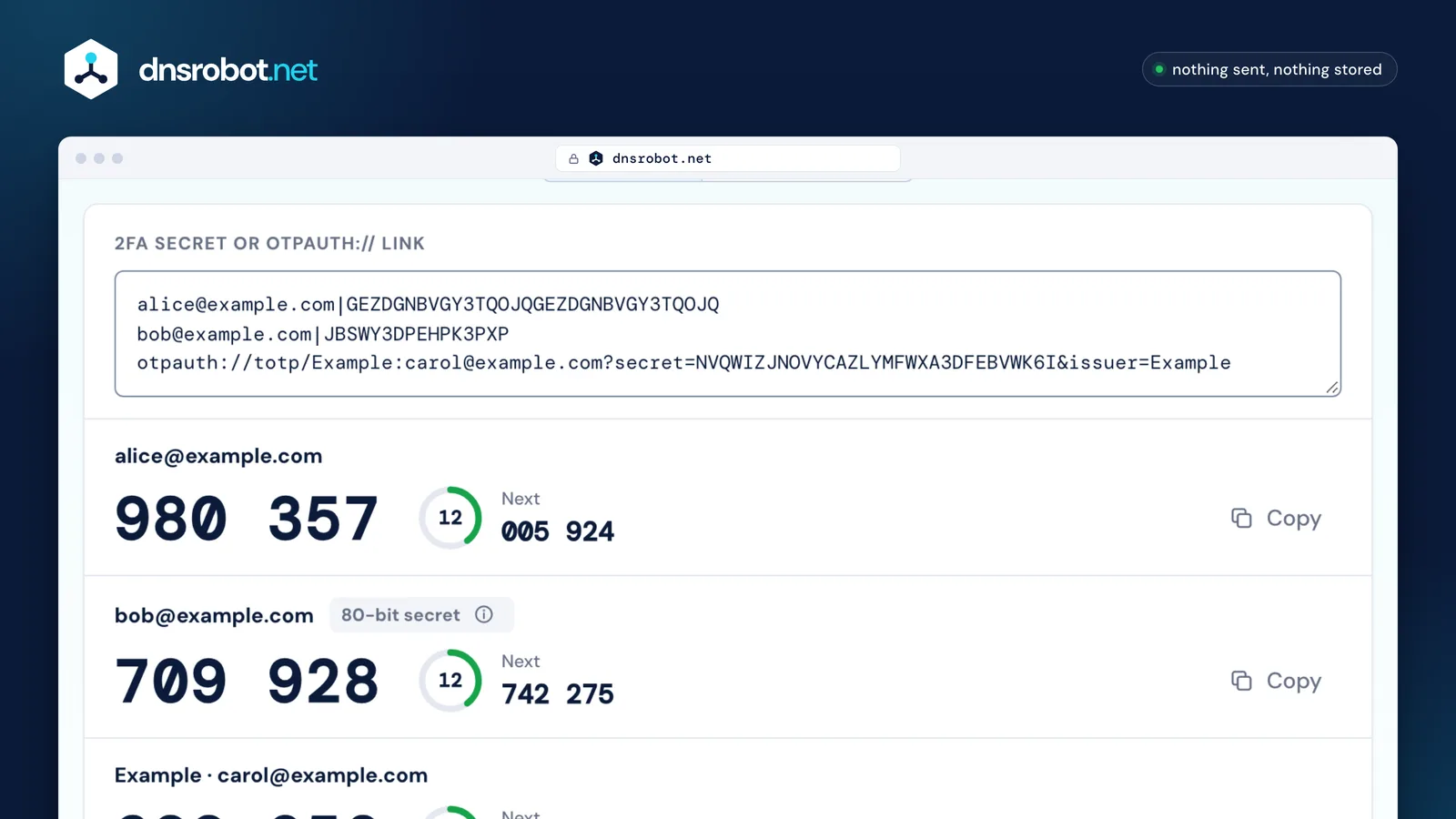Click the 'Example · carol@example.com' label
The width and height of the screenshot is (1456, 819).
[x=271, y=775]
